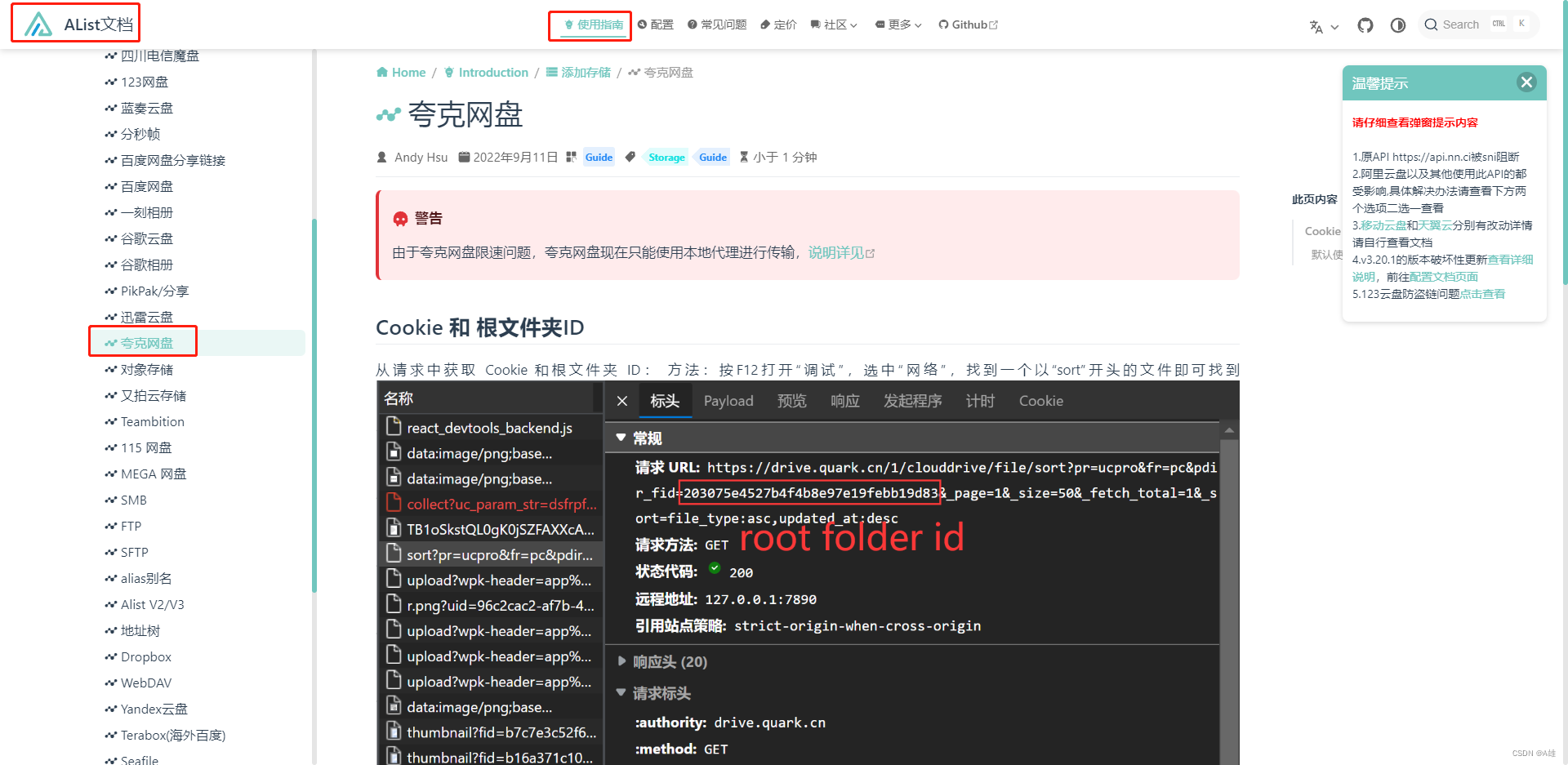Screen dimensions: 1568x765
Task: Select MEGA 网盘 in sidebar
Action: (x=146, y=474)
